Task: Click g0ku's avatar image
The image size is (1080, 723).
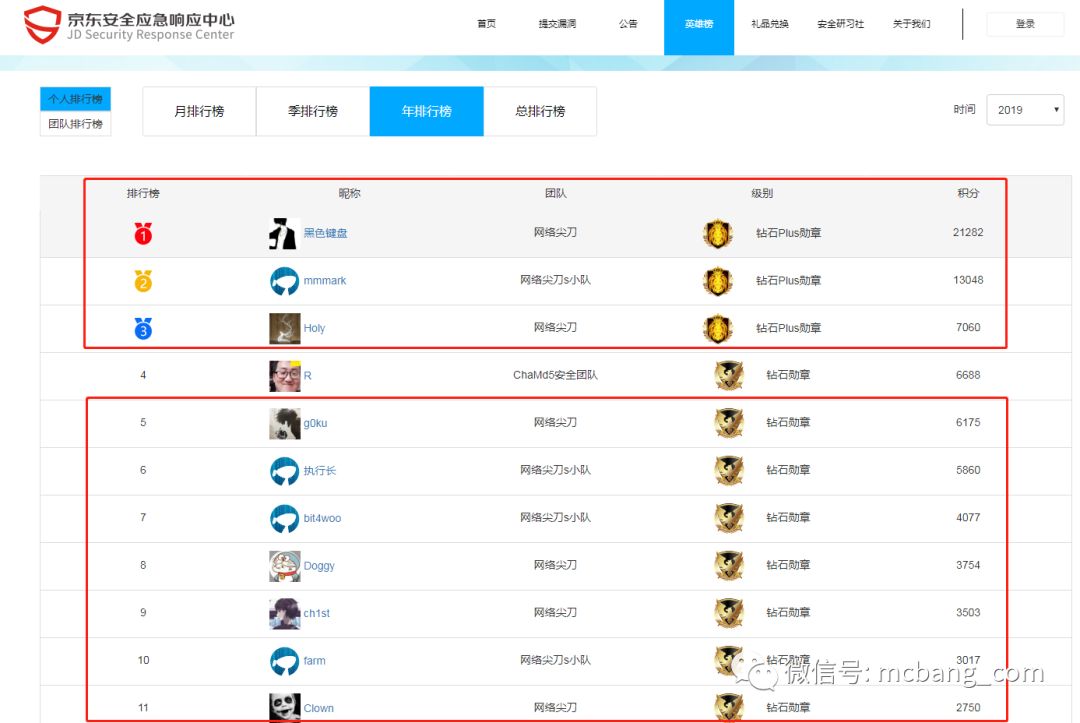Action: [284, 423]
